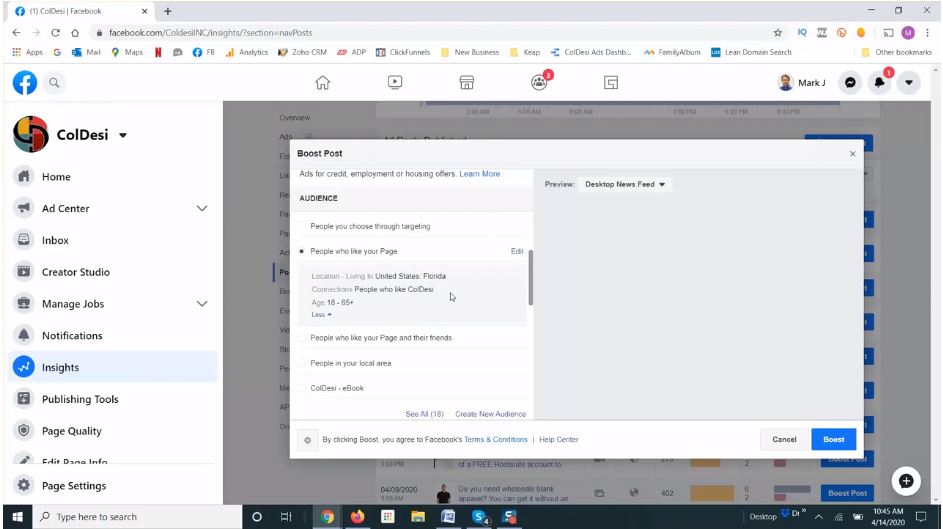Open Chrome from the taskbar
Image resolution: width=943 pixels, height=529 pixels.
point(327,516)
